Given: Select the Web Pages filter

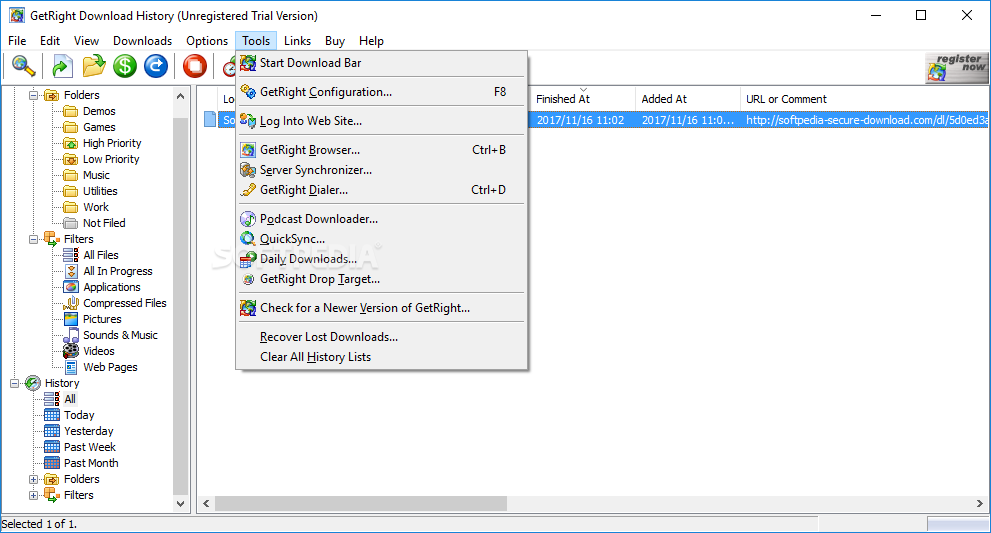Looking at the screenshot, I should [110, 367].
